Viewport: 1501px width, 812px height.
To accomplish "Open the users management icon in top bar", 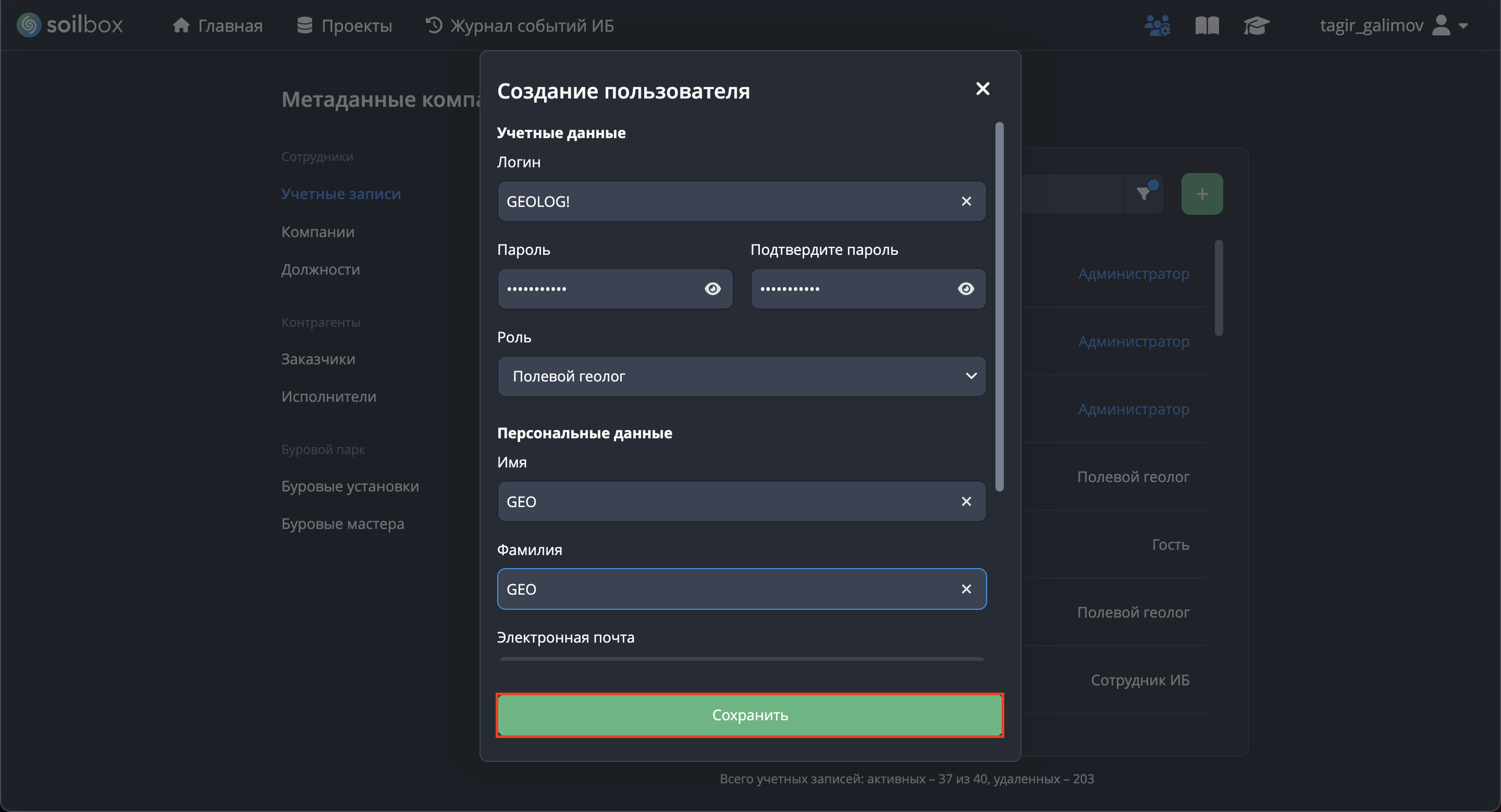I will (x=1156, y=26).
